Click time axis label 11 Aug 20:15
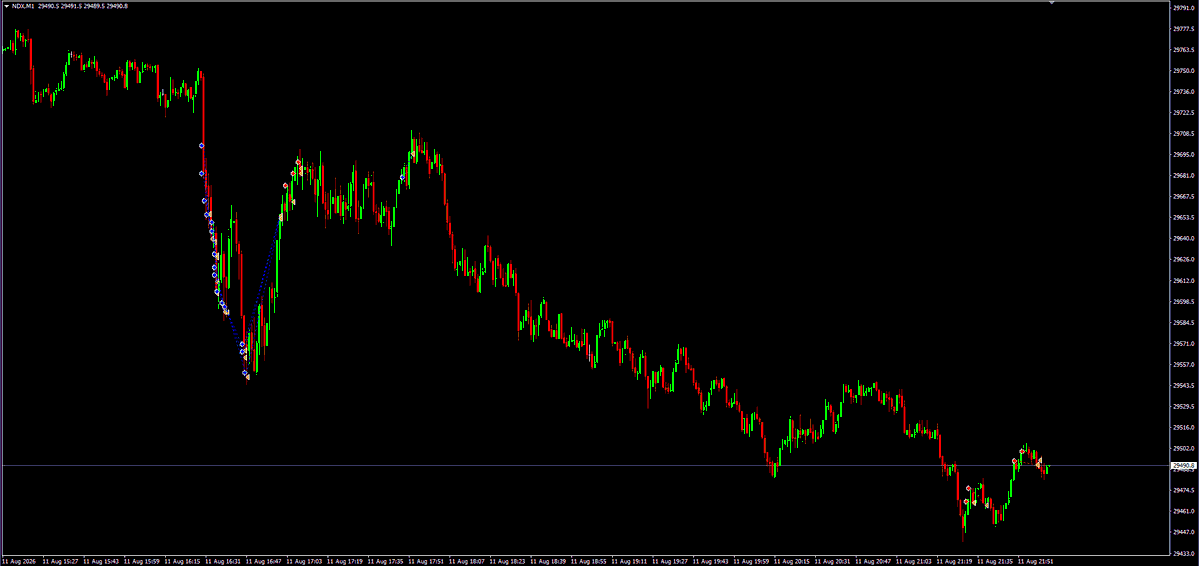The height and width of the screenshot is (566, 1200). point(793,561)
